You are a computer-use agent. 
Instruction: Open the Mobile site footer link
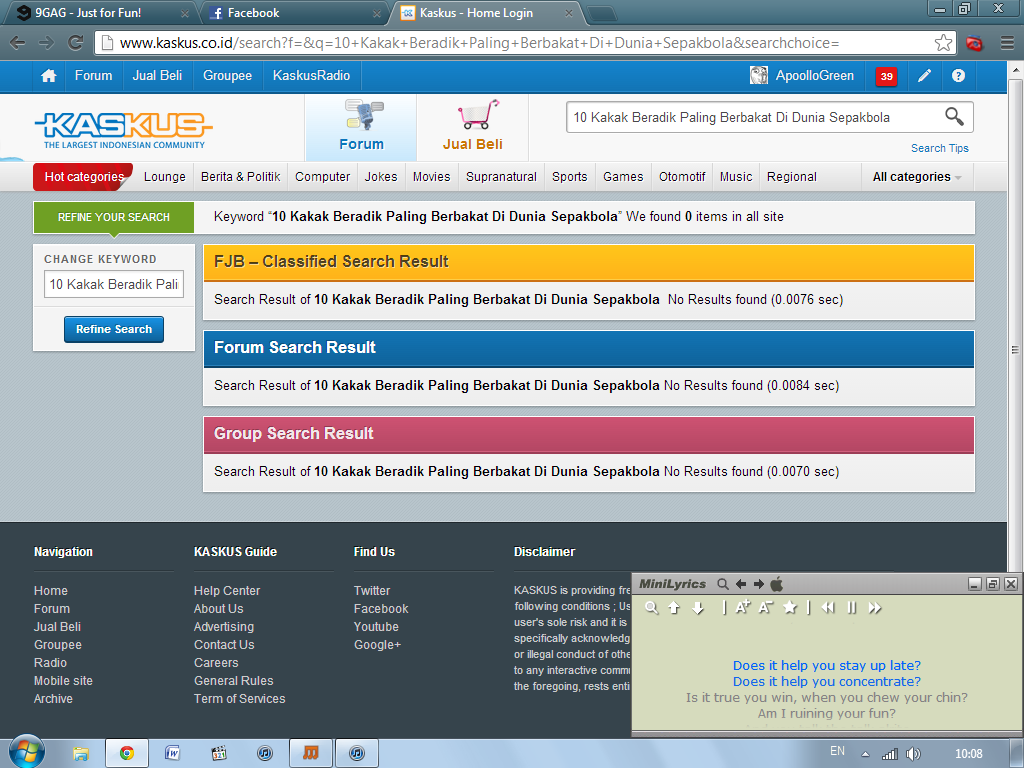(x=63, y=681)
